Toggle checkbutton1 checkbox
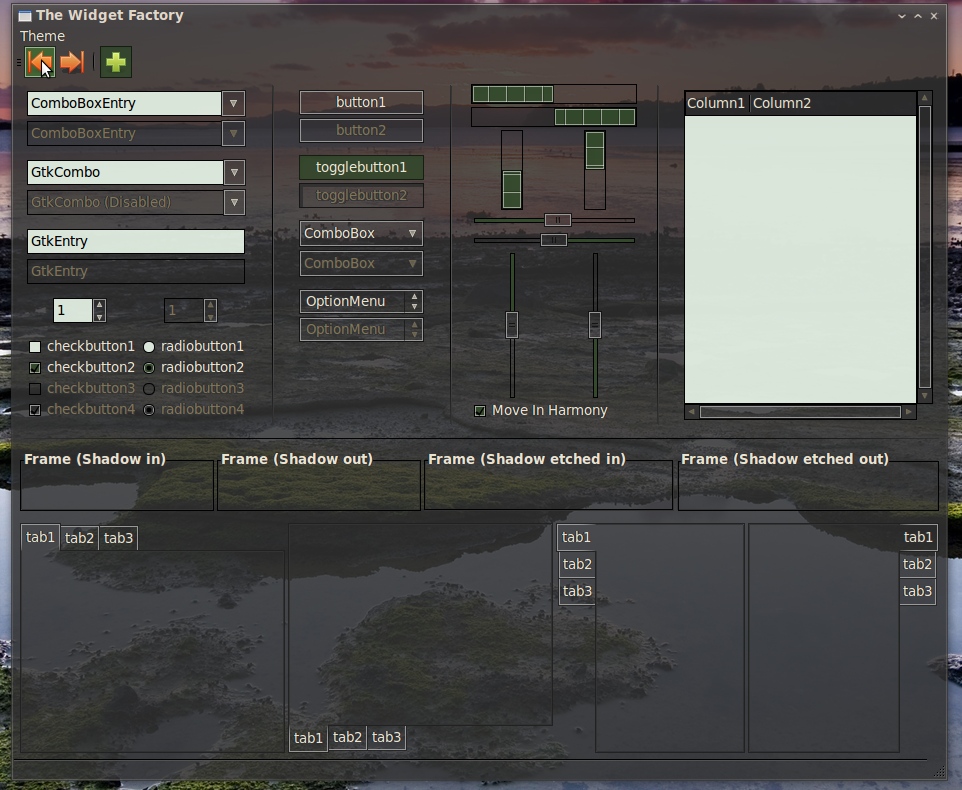The image size is (962, 790). click(x=35, y=347)
